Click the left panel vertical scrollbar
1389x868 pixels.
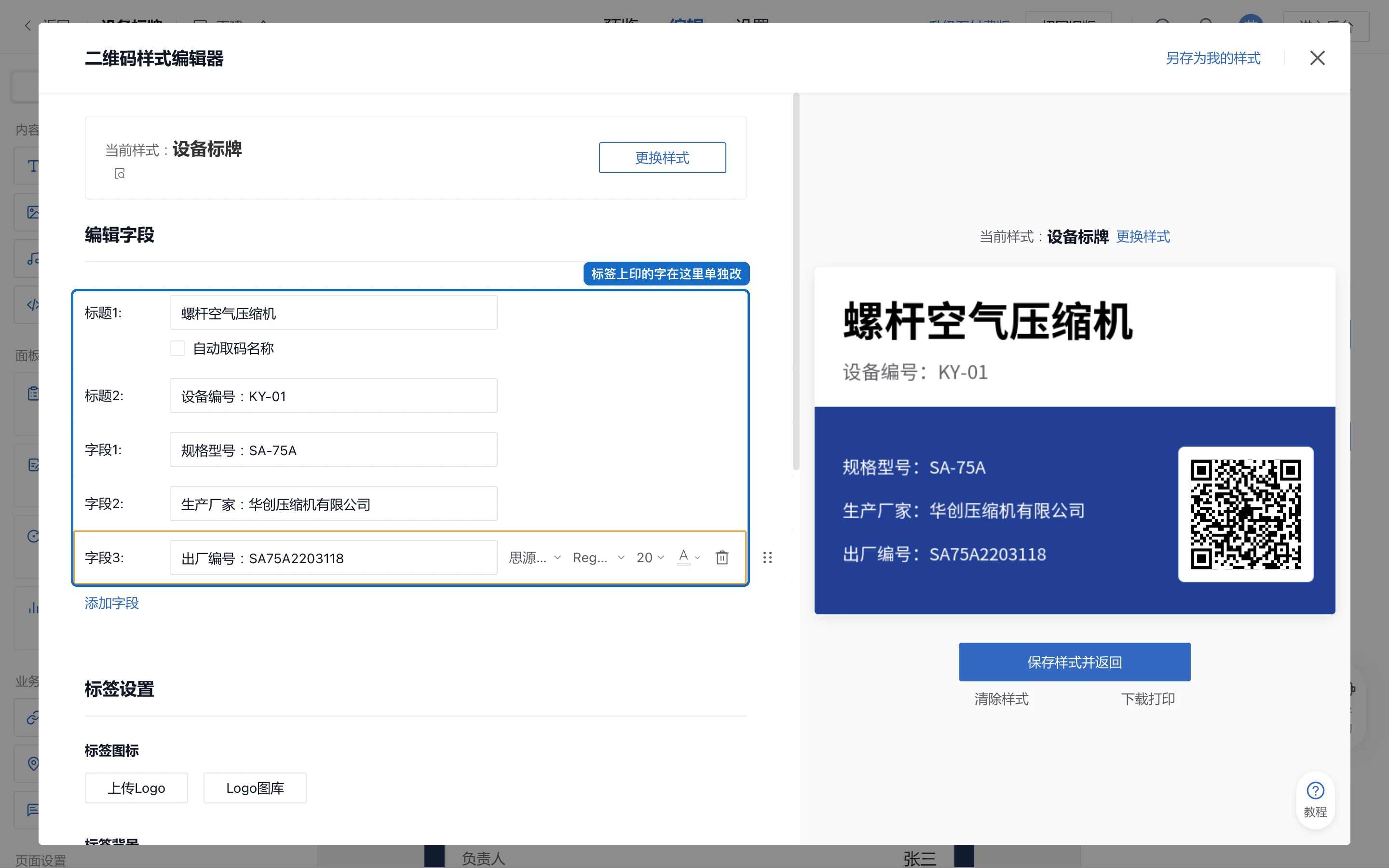[796, 281]
